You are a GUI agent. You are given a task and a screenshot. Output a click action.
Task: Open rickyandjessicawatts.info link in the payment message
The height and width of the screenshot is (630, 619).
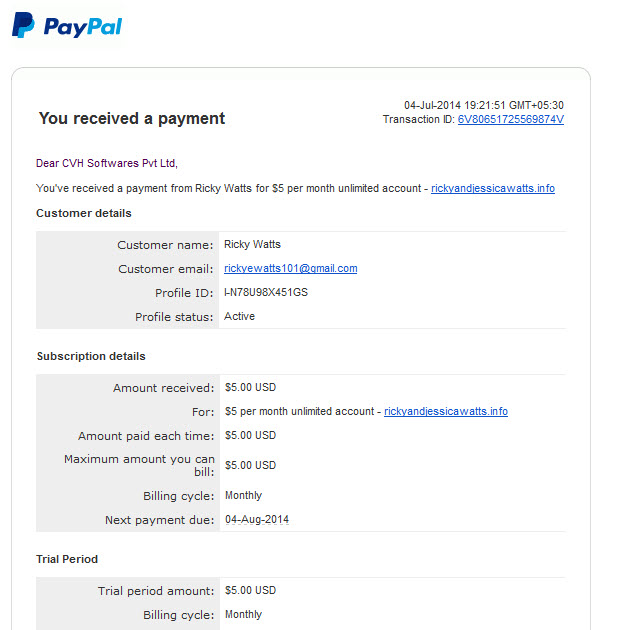click(493, 188)
